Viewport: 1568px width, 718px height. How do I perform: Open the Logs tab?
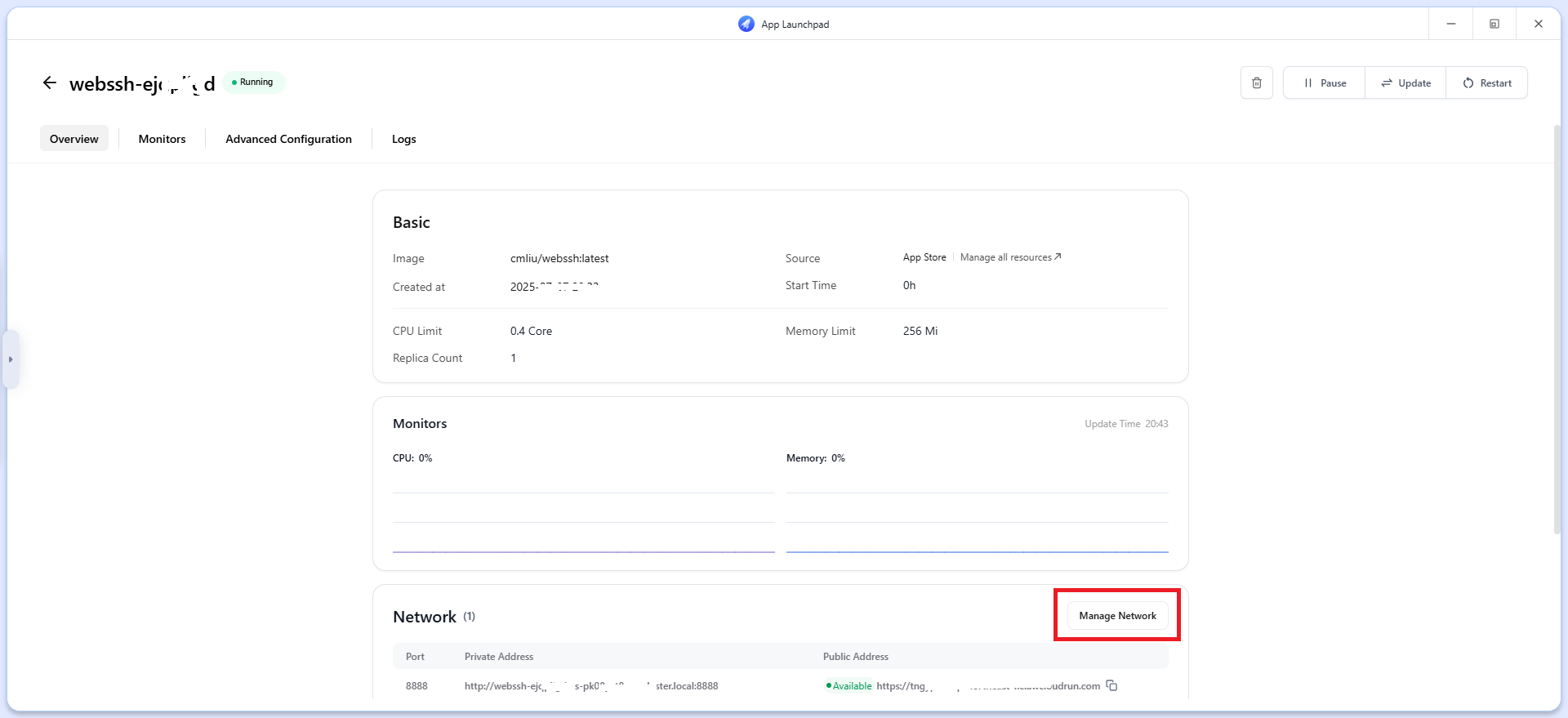coord(403,139)
